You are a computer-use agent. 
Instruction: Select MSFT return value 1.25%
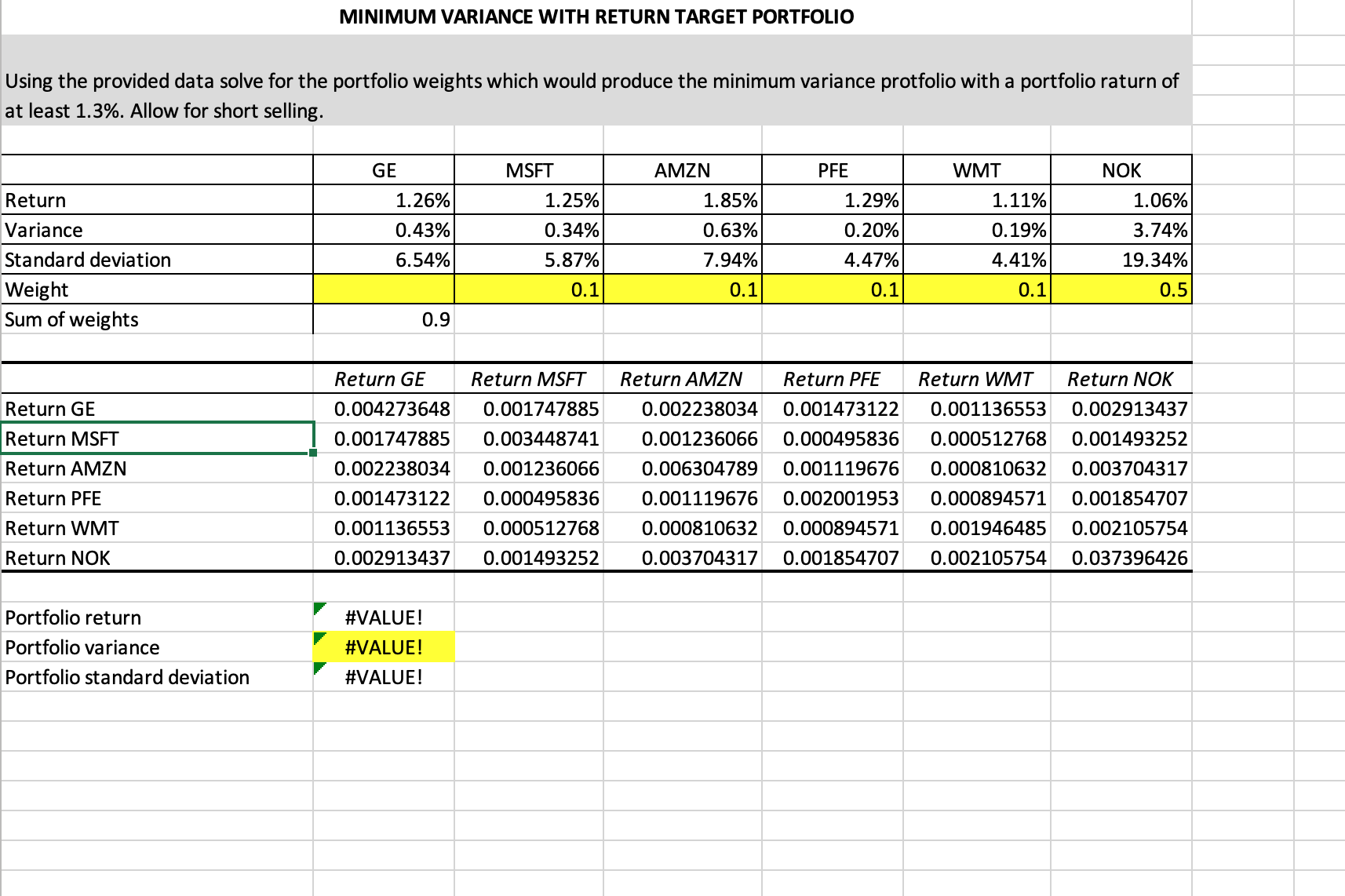point(529,200)
